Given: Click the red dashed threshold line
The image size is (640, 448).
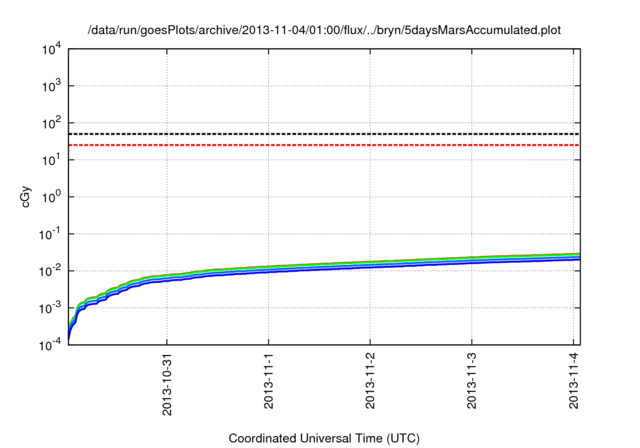Looking at the screenshot, I should tap(324, 145).
